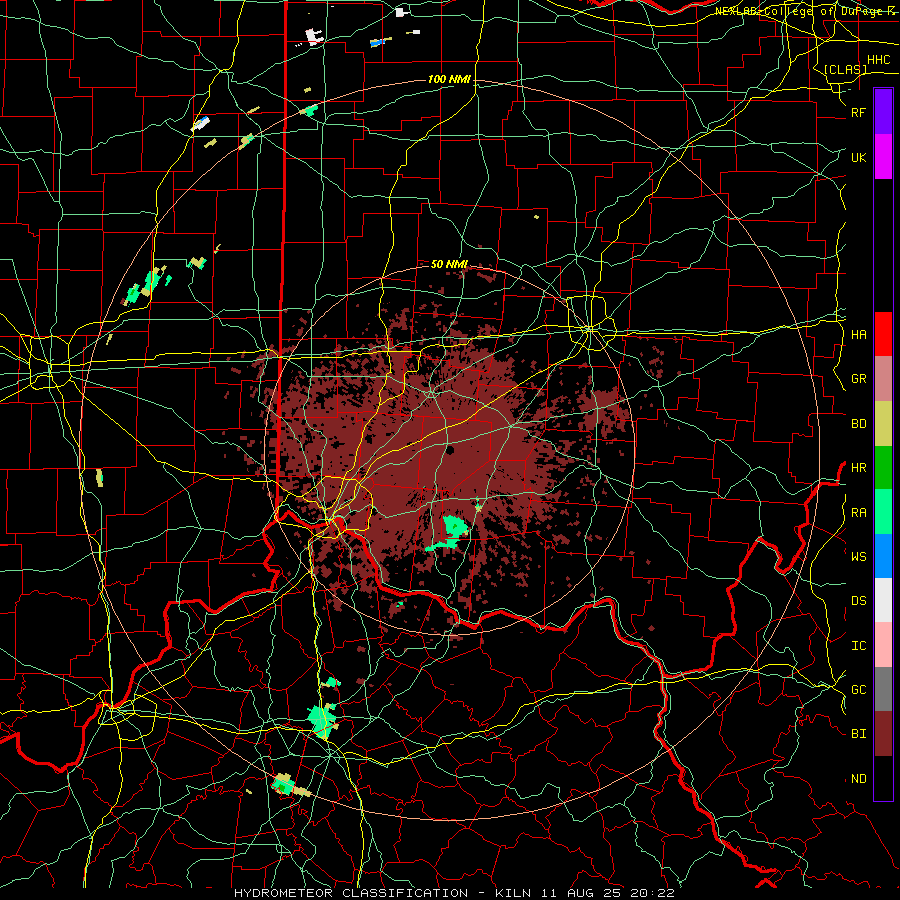The height and width of the screenshot is (900, 900).
Task: Click the ND legend label
Action: pyautogui.click(x=858, y=778)
